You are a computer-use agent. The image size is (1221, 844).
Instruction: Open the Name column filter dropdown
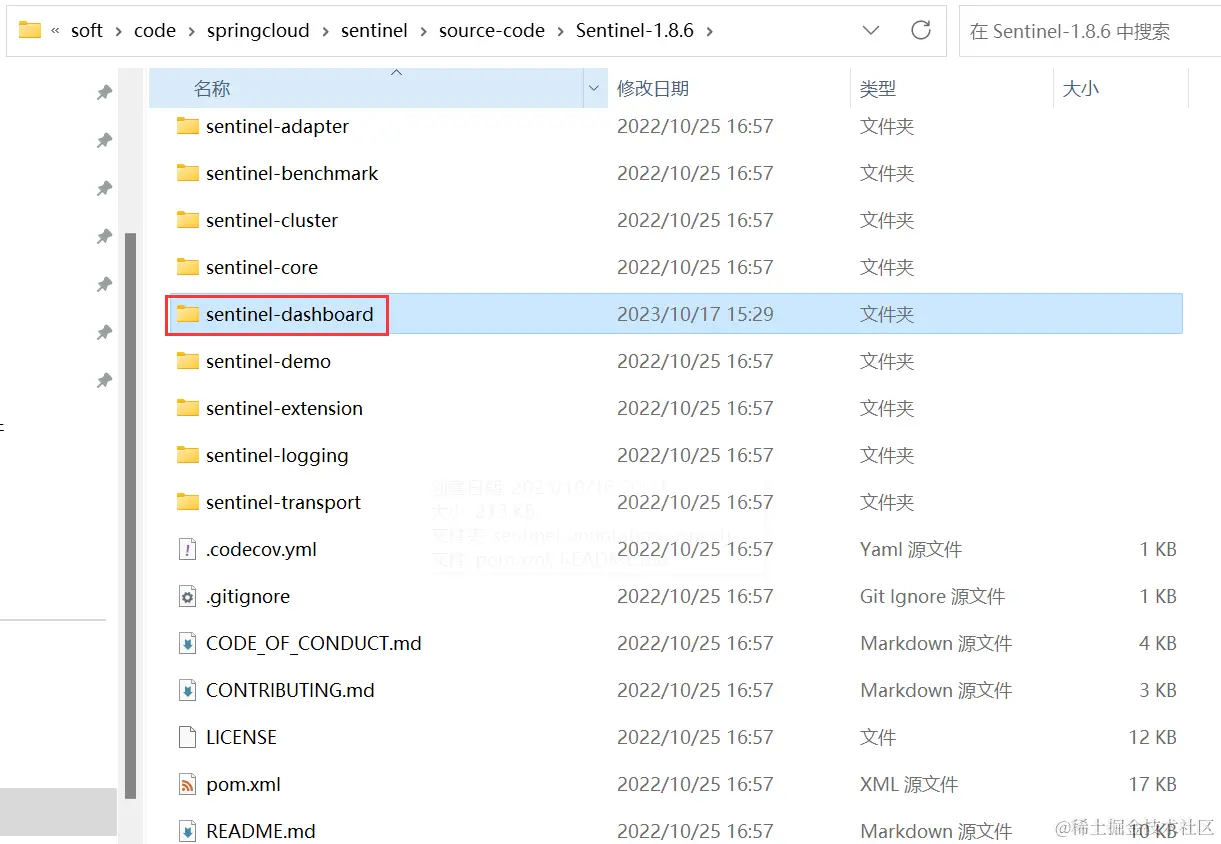point(595,89)
